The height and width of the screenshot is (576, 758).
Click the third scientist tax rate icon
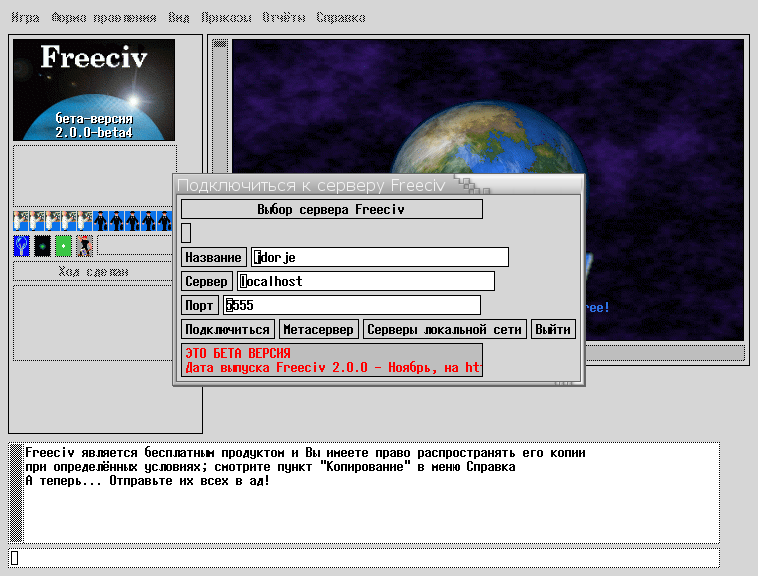pyautogui.click(x=53, y=221)
